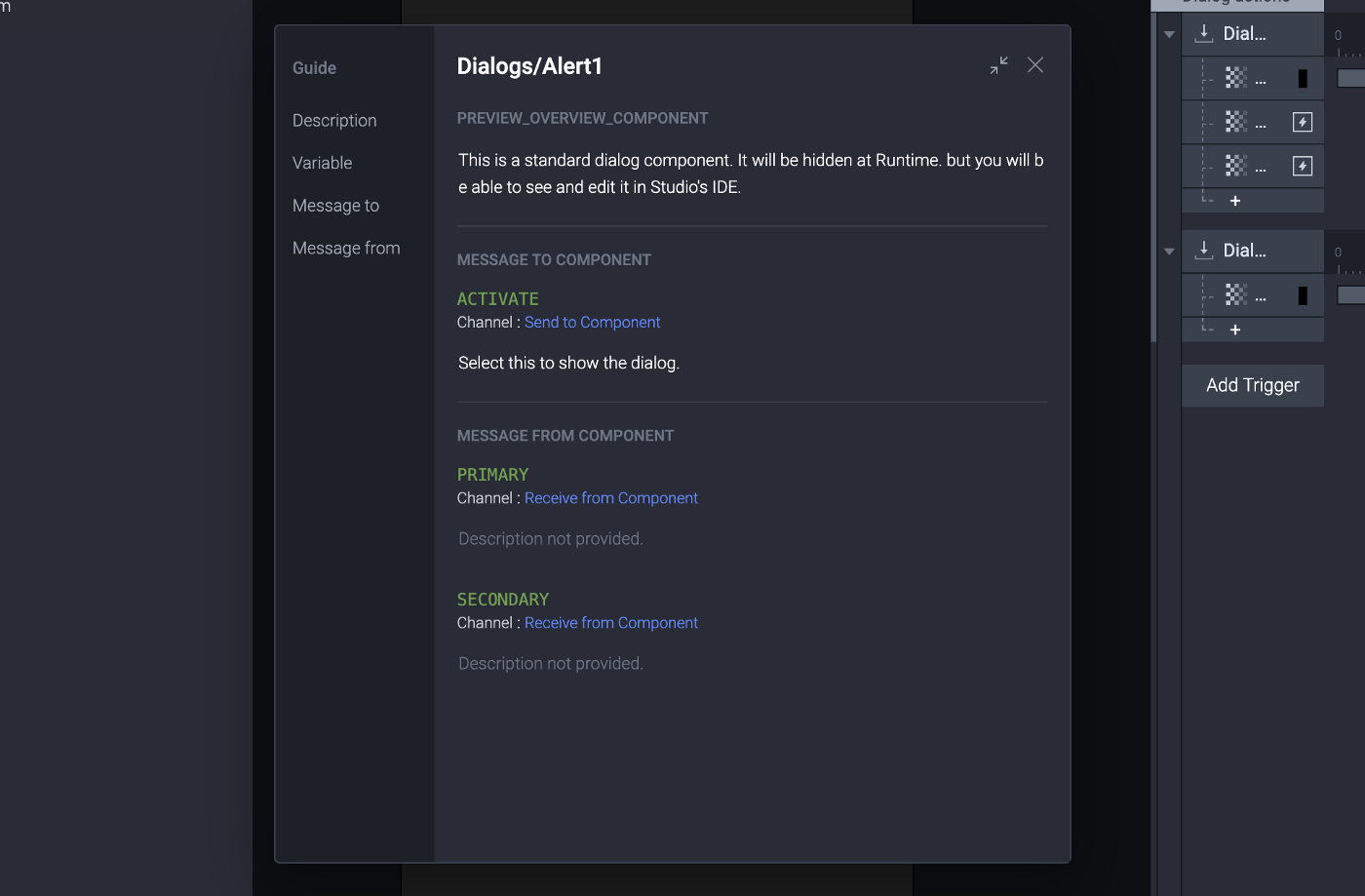This screenshot has width=1365, height=896.
Task: Collapse the second Dial... trigger group
Action: [x=1169, y=252]
